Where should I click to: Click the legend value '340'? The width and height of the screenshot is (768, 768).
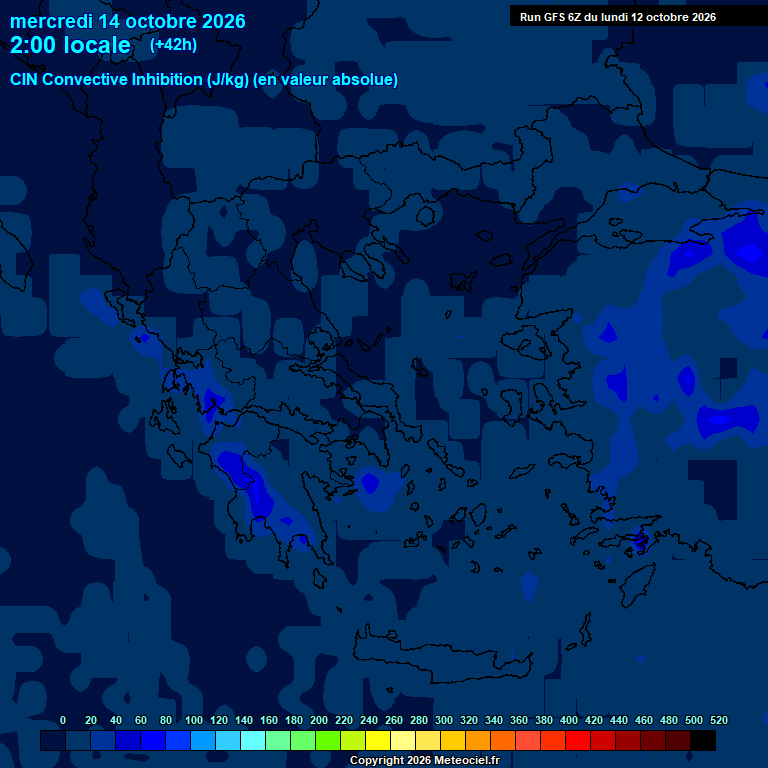click(494, 720)
